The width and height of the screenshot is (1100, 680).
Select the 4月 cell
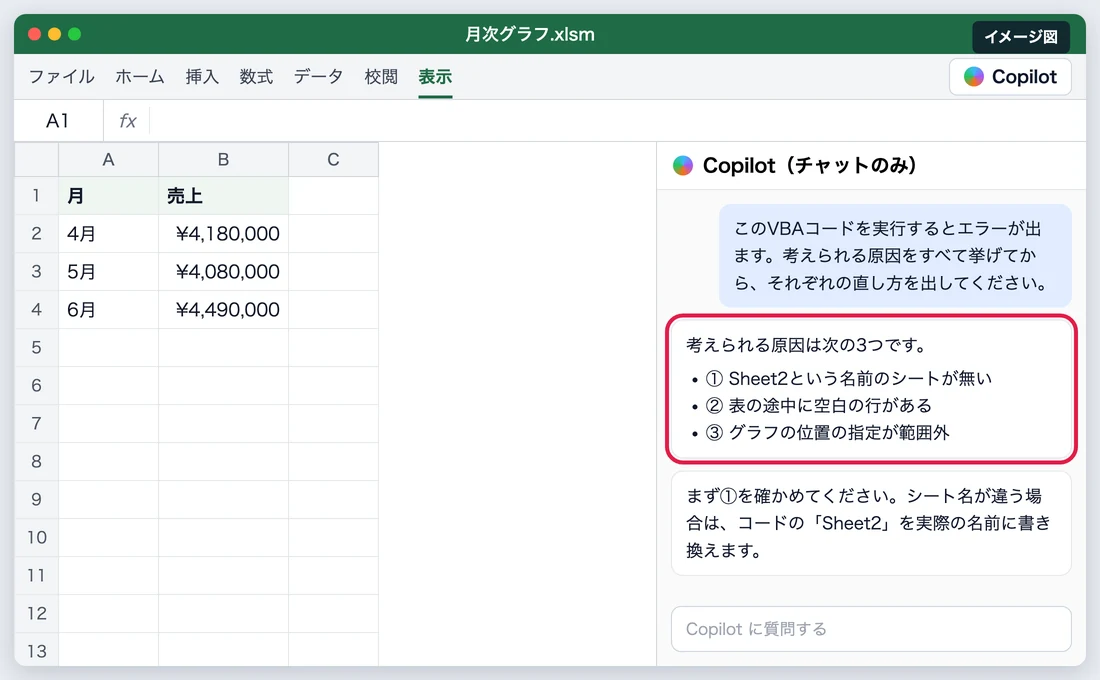point(108,233)
